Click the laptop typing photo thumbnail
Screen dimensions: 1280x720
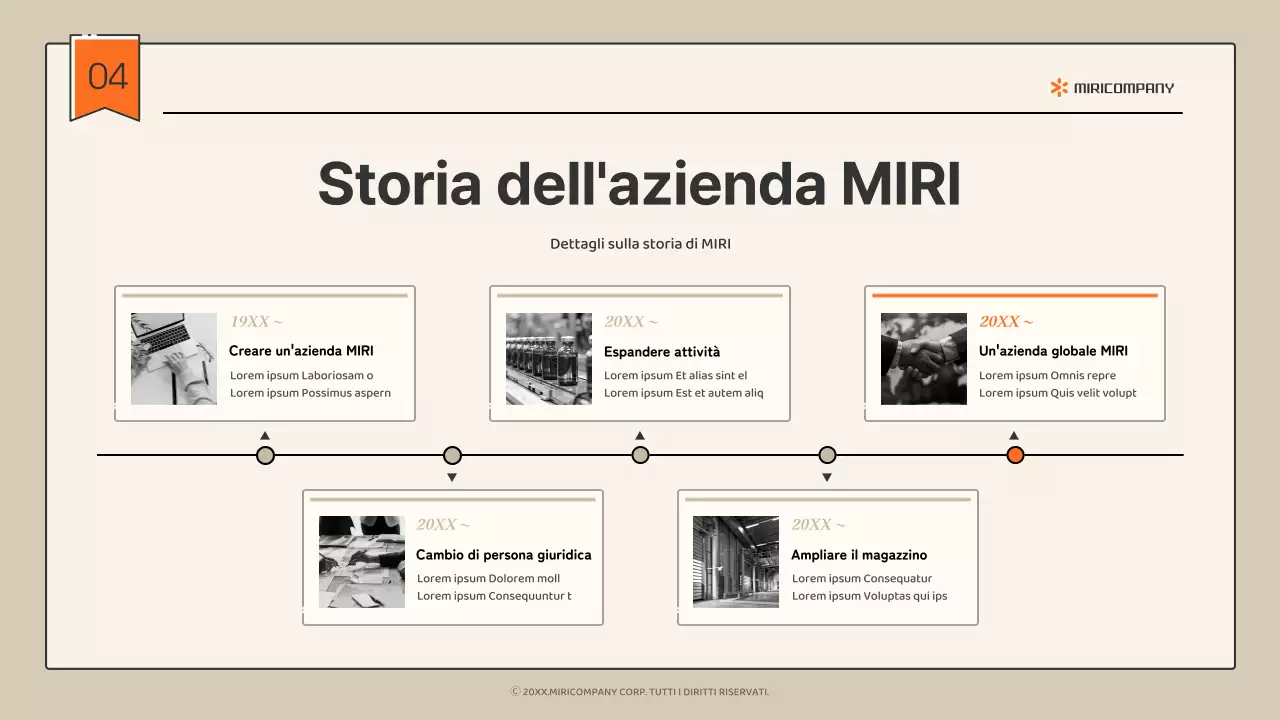173,359
